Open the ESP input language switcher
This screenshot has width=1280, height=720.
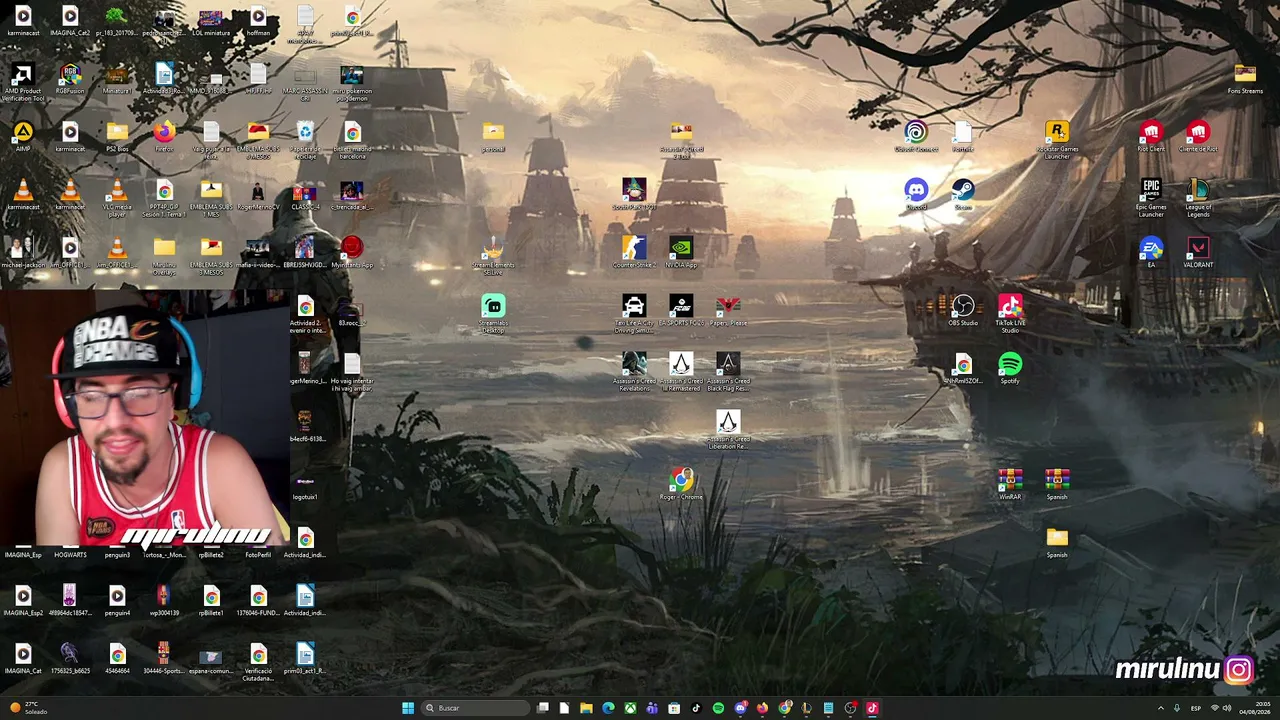[x=1196, y=708]
